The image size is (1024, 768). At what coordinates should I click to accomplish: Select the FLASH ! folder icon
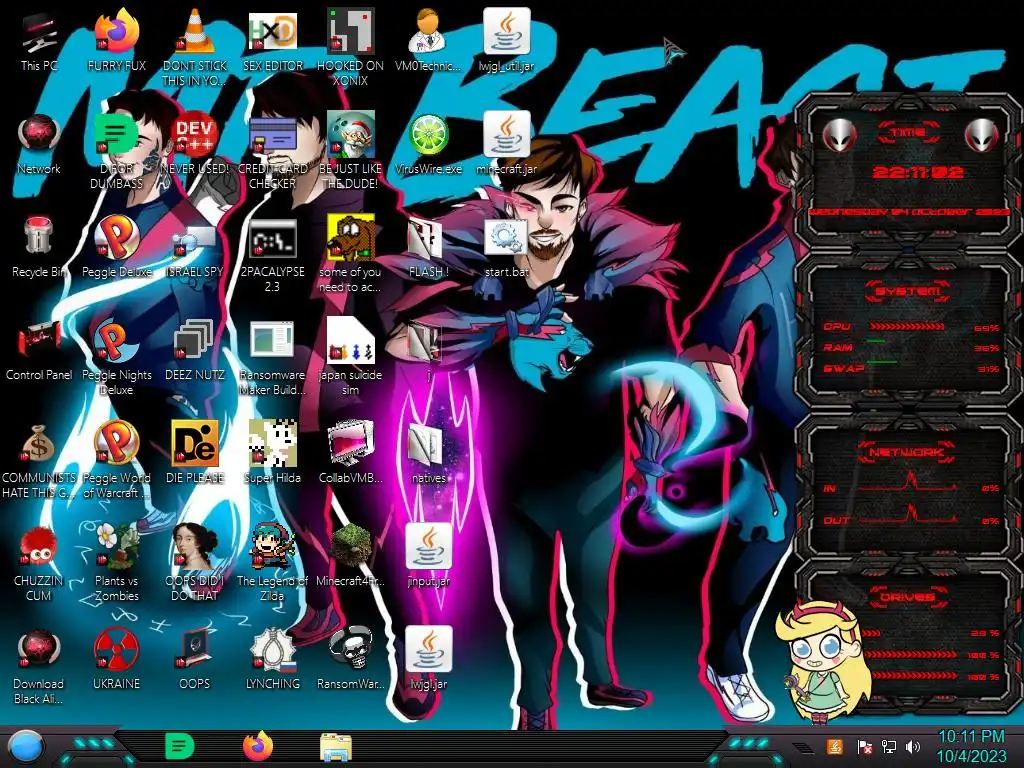click(426, 239)
